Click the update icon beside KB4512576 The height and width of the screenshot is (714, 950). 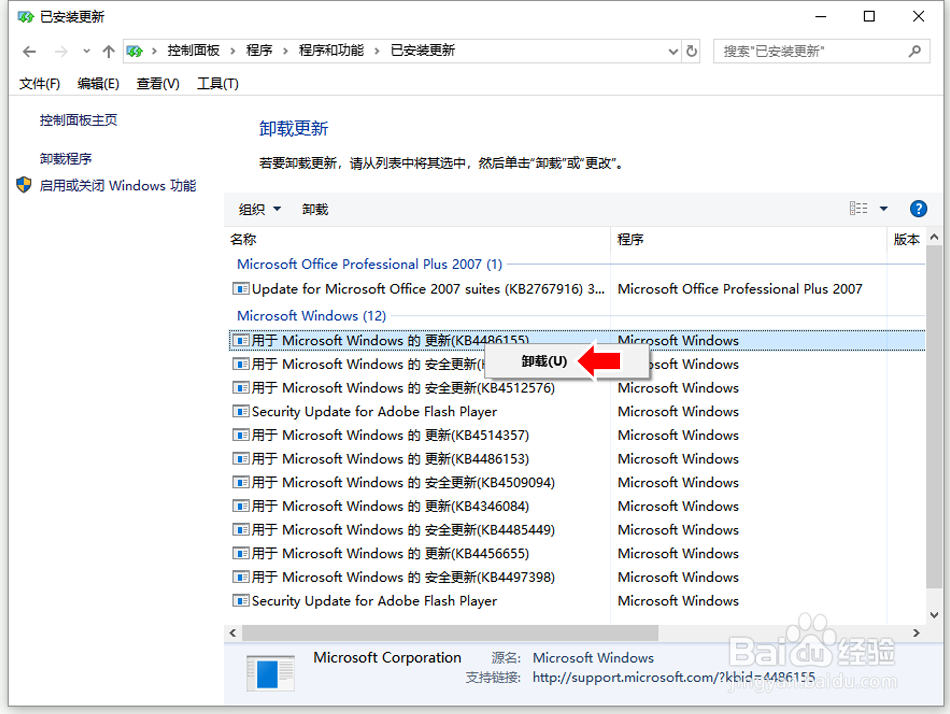241,388
